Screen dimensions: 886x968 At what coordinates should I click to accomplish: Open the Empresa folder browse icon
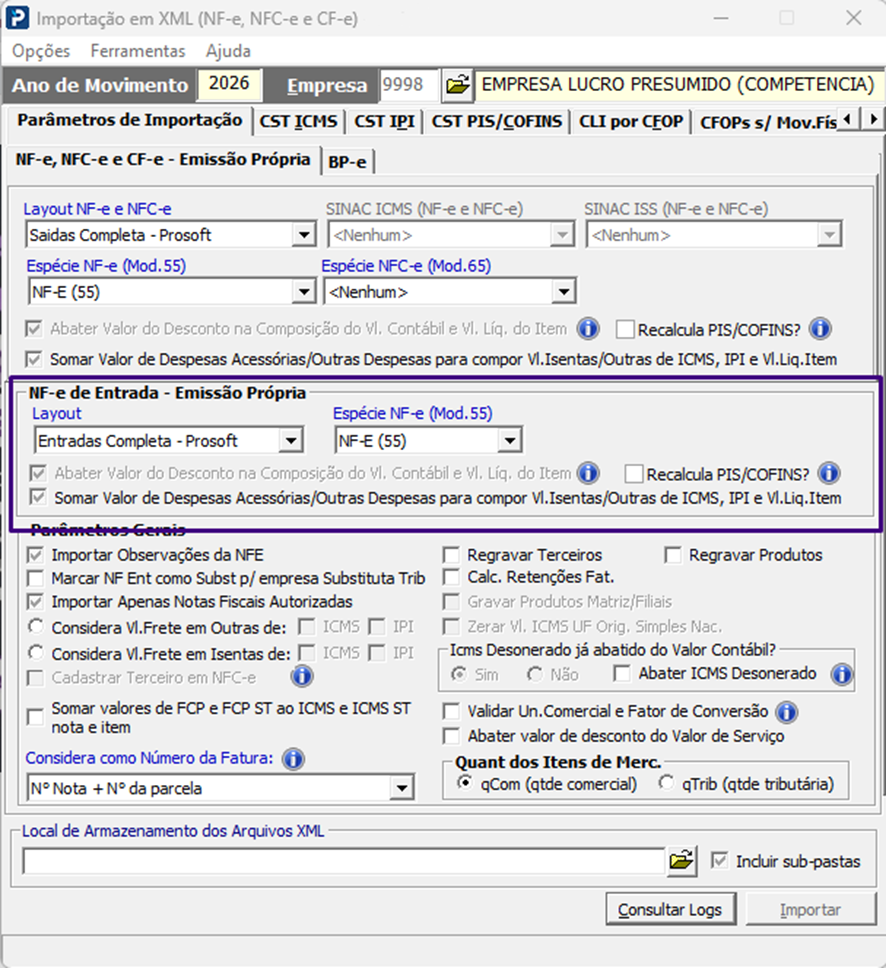tap(458, 85)
